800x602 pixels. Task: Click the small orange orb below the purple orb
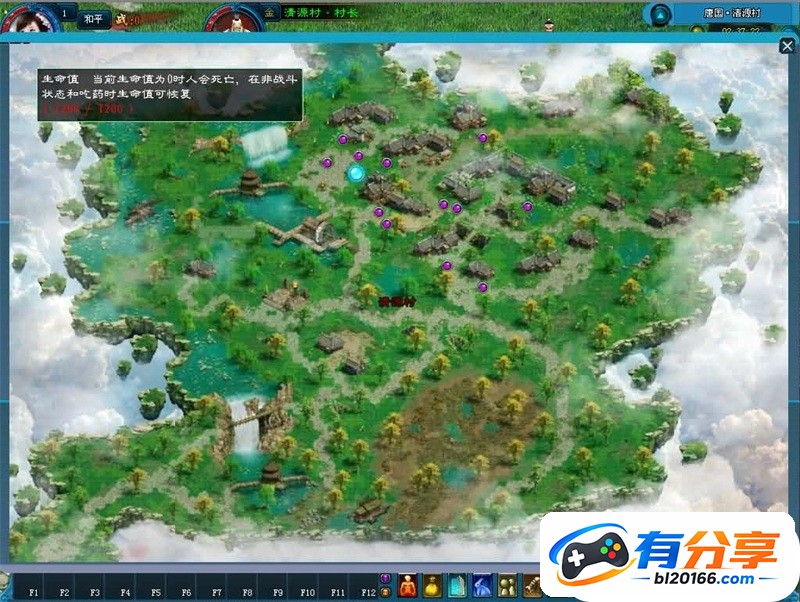coord(386,592)
